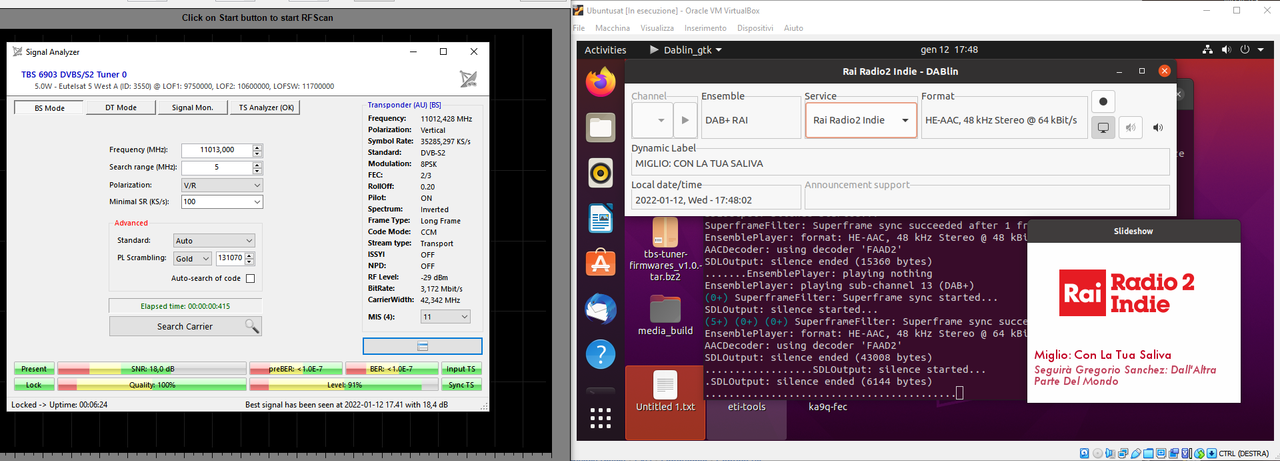The width and height of the screenshot is (1280, 461).
Task: Click the SNR 18,0 dB meter
Action: point(151,368)
